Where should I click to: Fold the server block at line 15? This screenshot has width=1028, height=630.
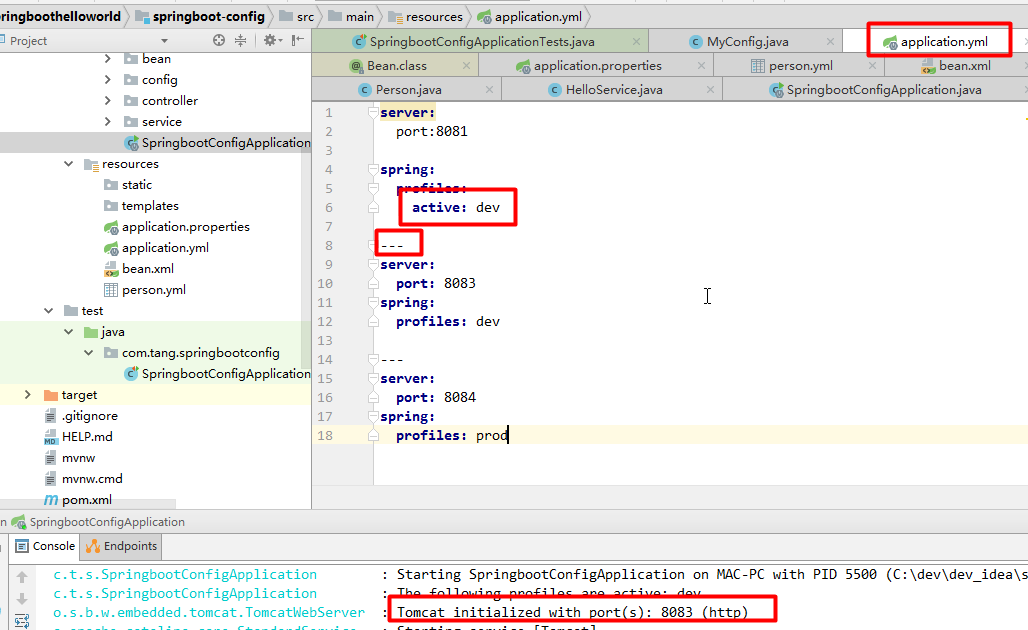point(373,379)
